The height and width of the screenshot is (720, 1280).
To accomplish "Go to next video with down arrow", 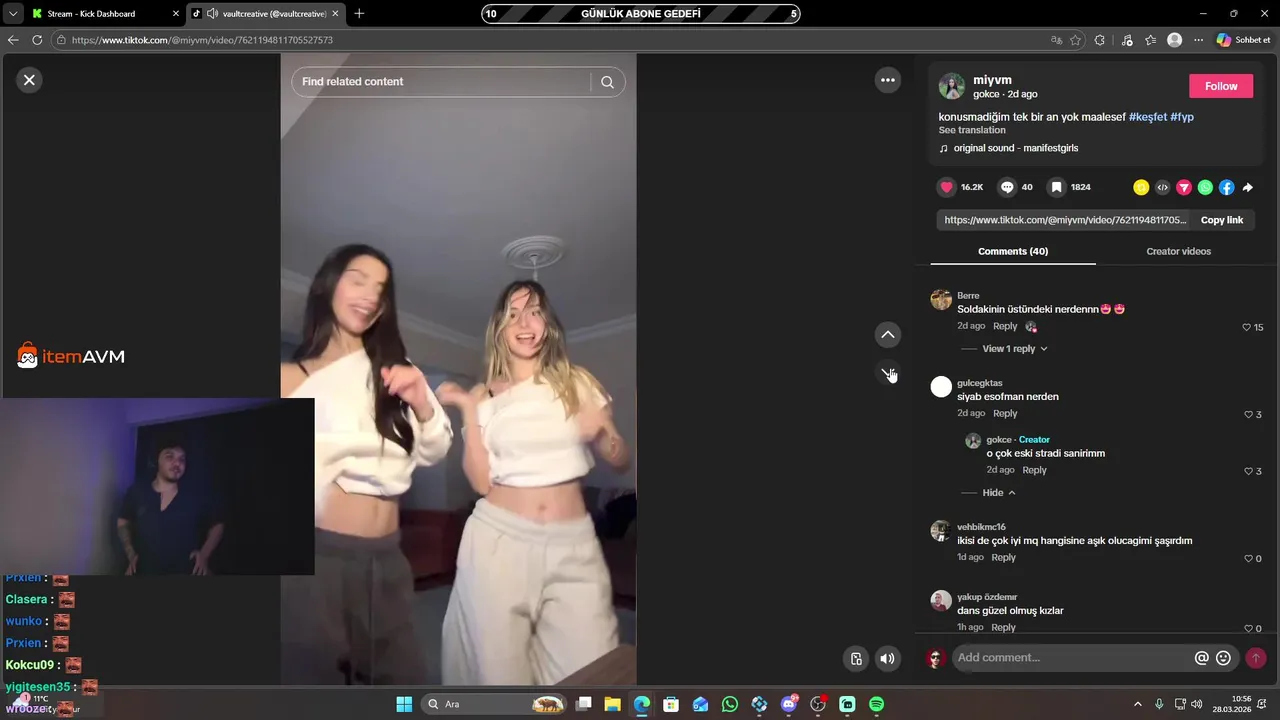I will 887,372.
